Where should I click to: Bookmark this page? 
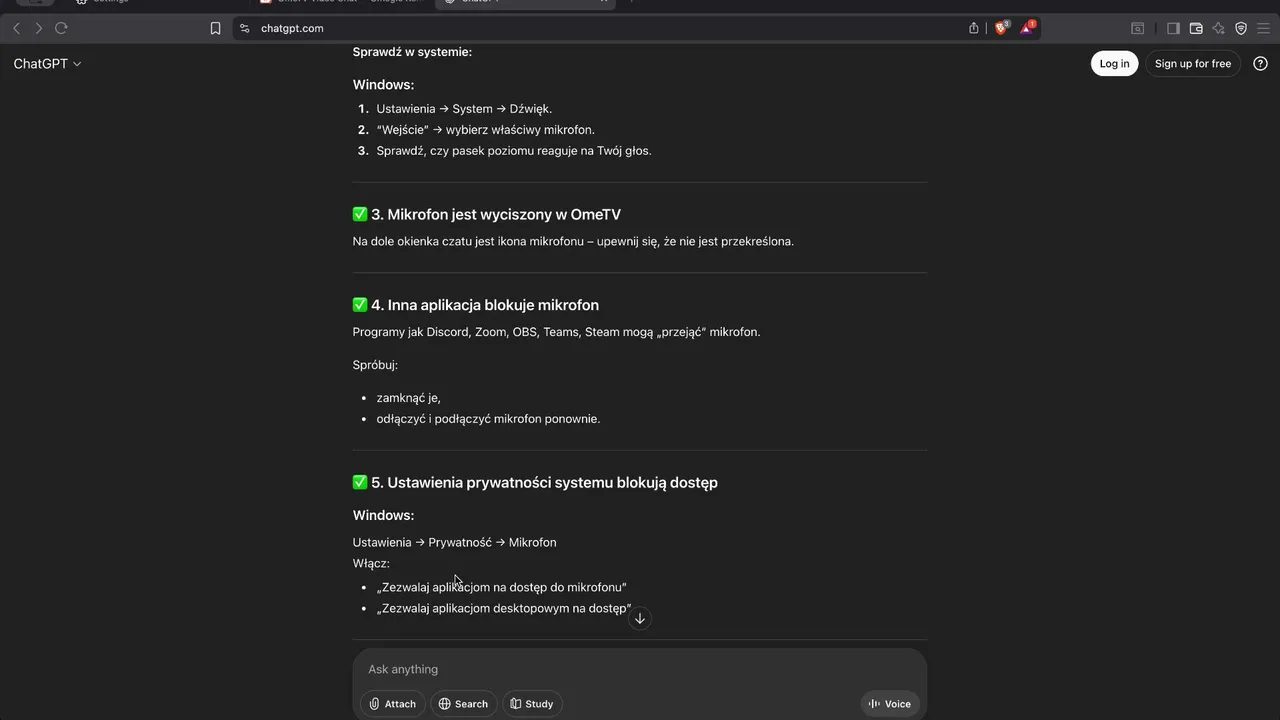coord(215,28)
